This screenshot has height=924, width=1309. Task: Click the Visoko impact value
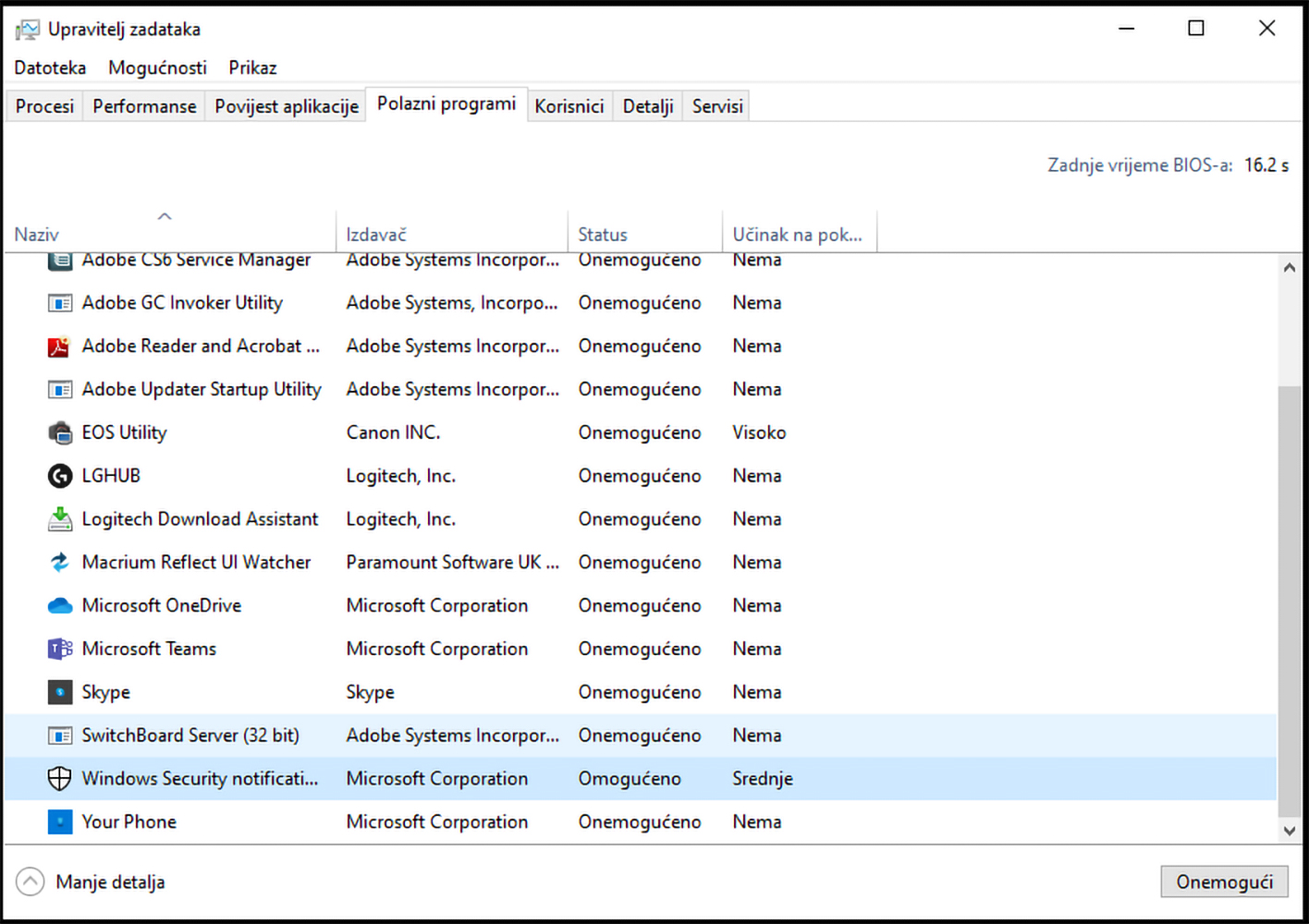(759, 432)
